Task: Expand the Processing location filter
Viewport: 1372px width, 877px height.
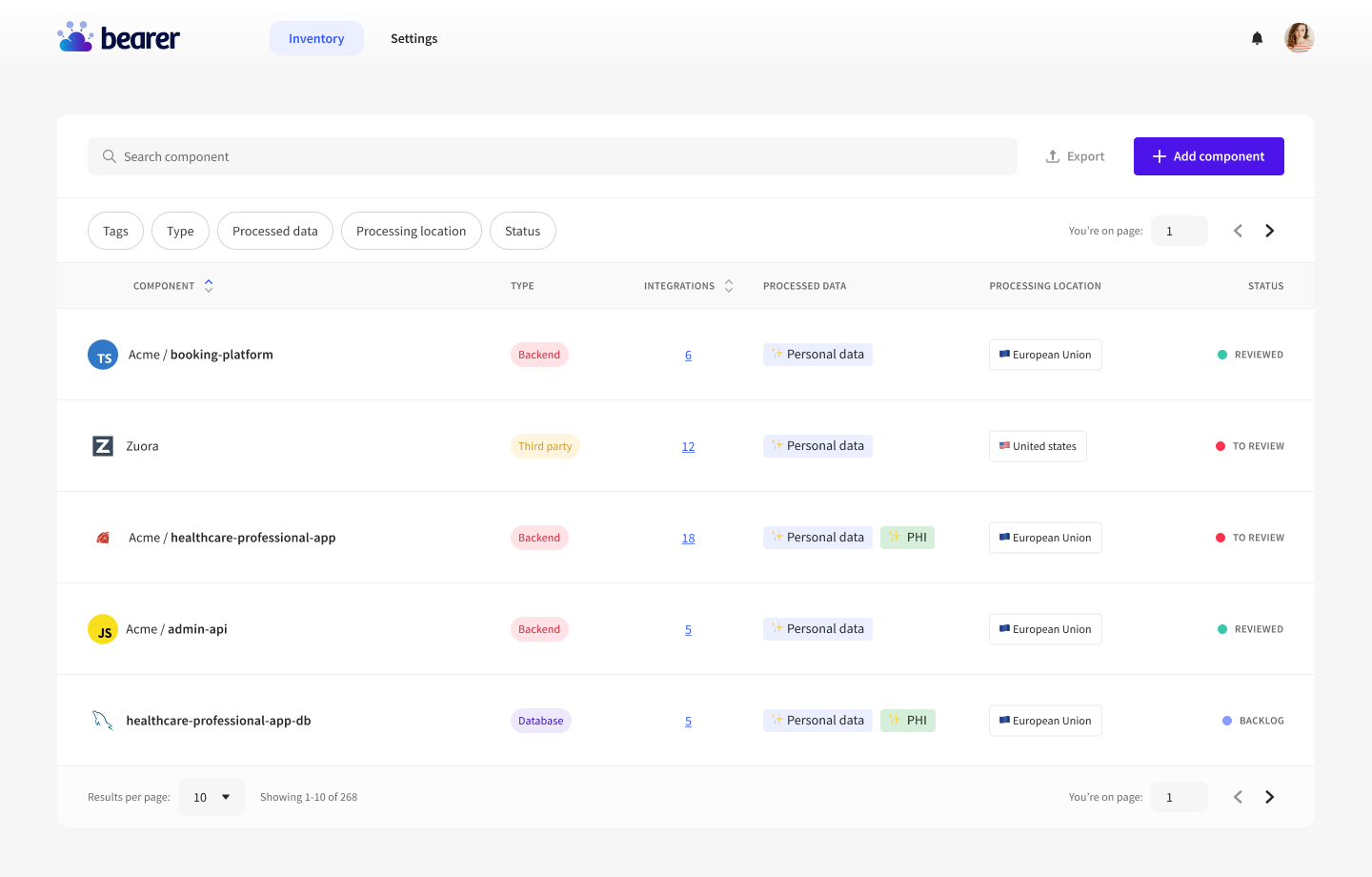Action: pos(411,231)
